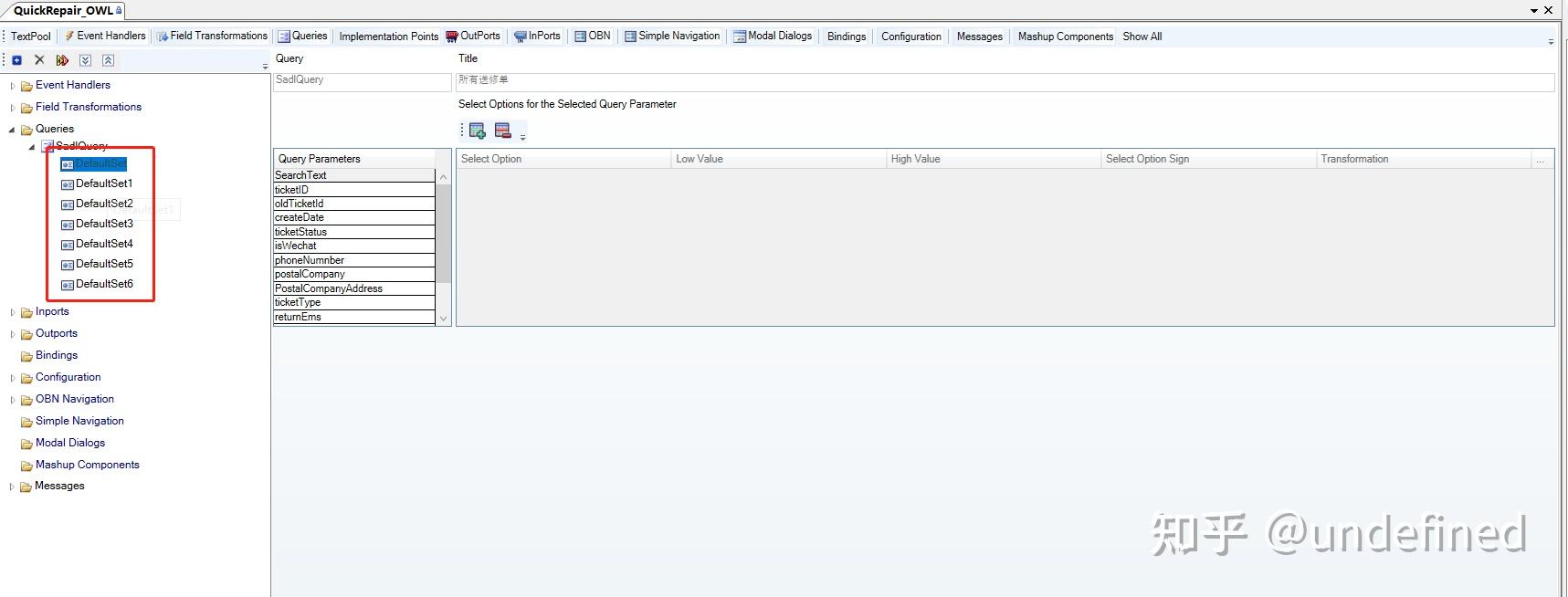Expand the Outports tree node
The width and height of the screenshot is (1568, 597).
(12, 334)
